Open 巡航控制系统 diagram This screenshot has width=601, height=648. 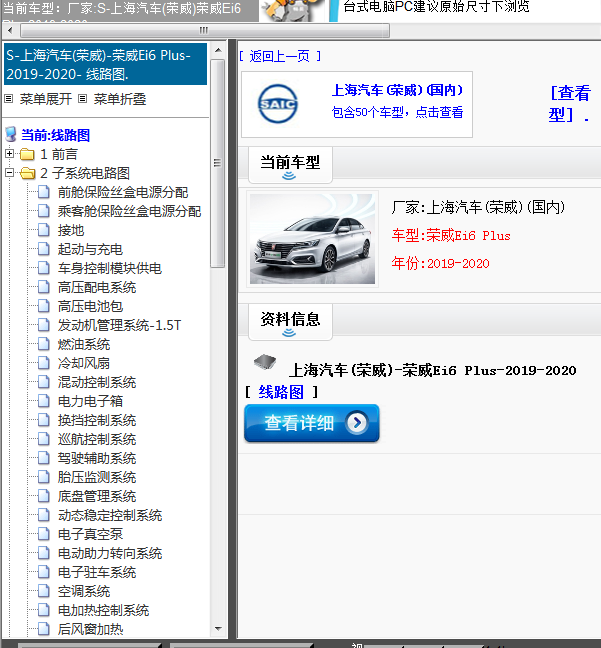pos(97,439)
